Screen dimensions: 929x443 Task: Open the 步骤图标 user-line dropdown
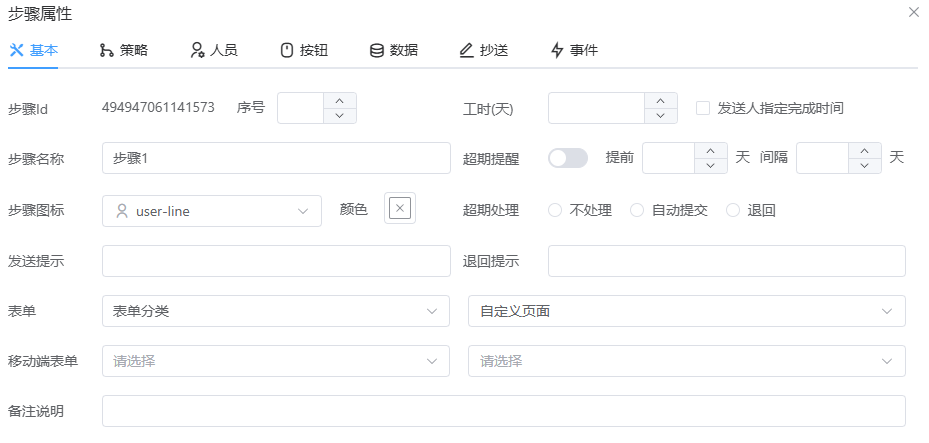click(212, 211)
